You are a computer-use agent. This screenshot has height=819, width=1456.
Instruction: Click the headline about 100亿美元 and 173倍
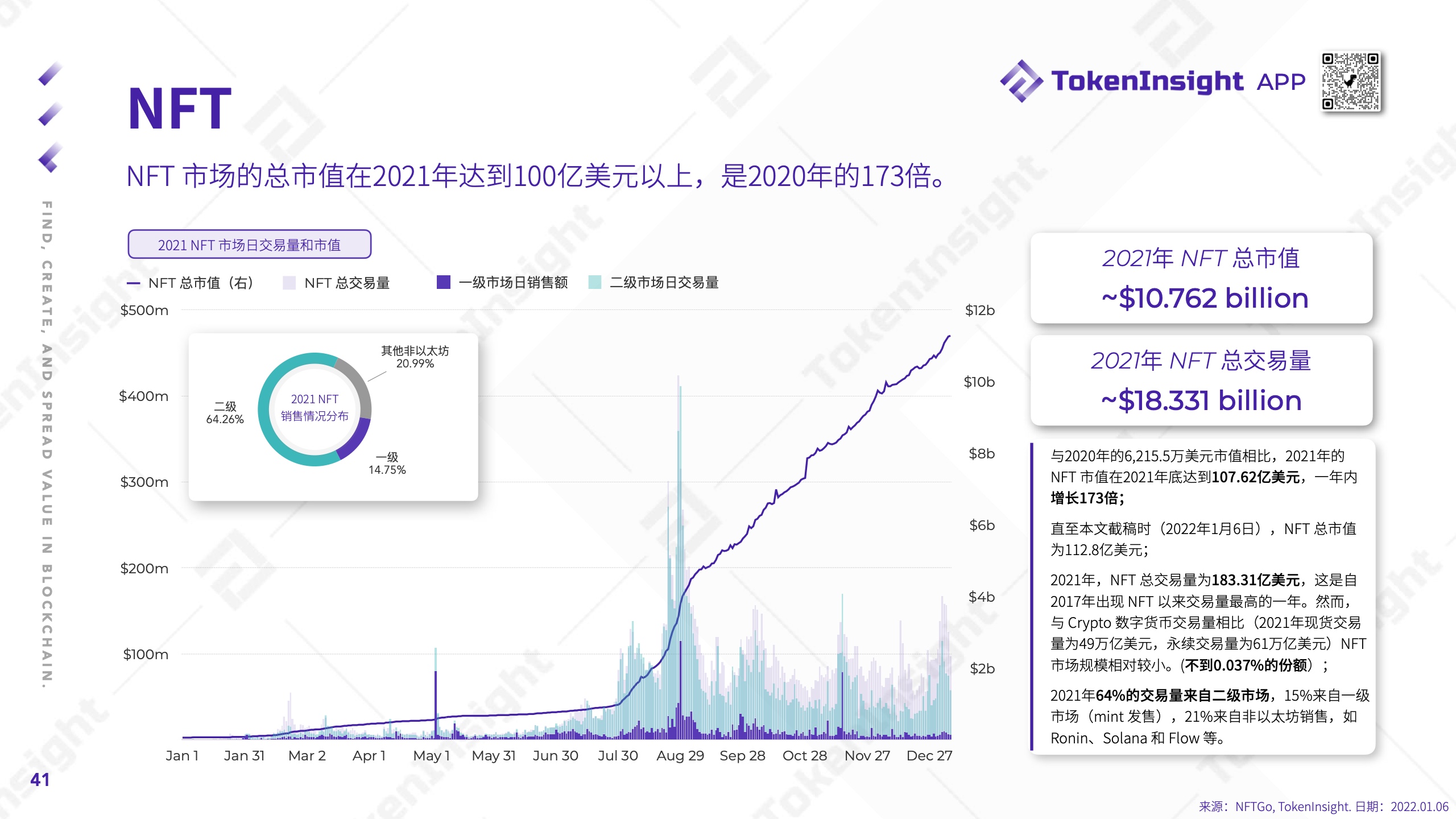537,176
